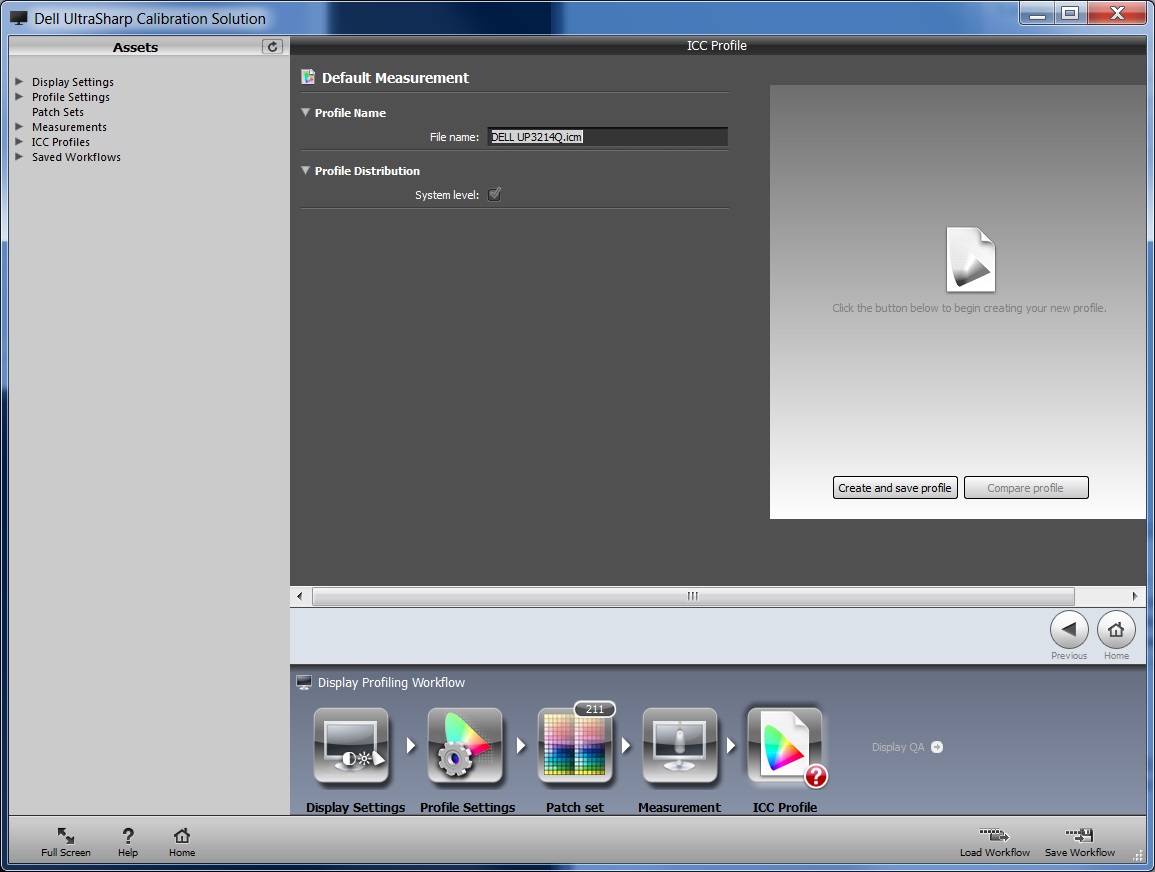Switch to Full Screen mode
Viewport: 1155px width, 872px height.
66,841
